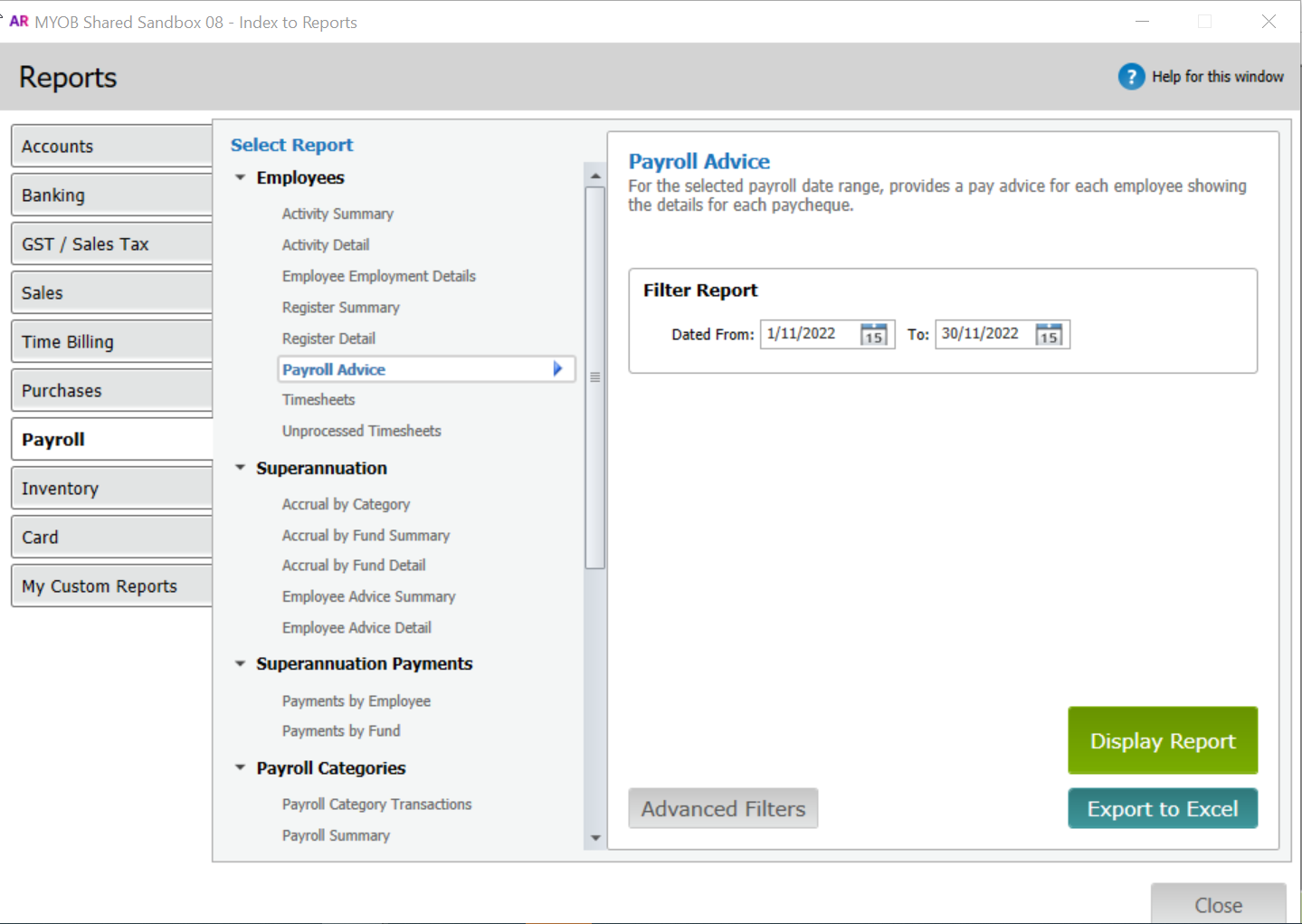Select the Activity Detail report
This screenshot has height=924, width=1302.
(x=326, y=244)
